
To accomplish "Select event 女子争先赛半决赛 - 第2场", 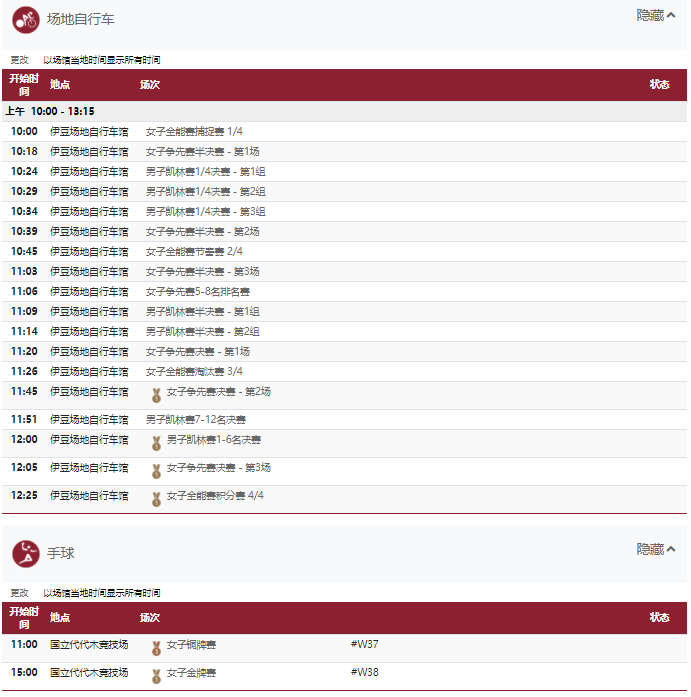I will coord(203,232).
